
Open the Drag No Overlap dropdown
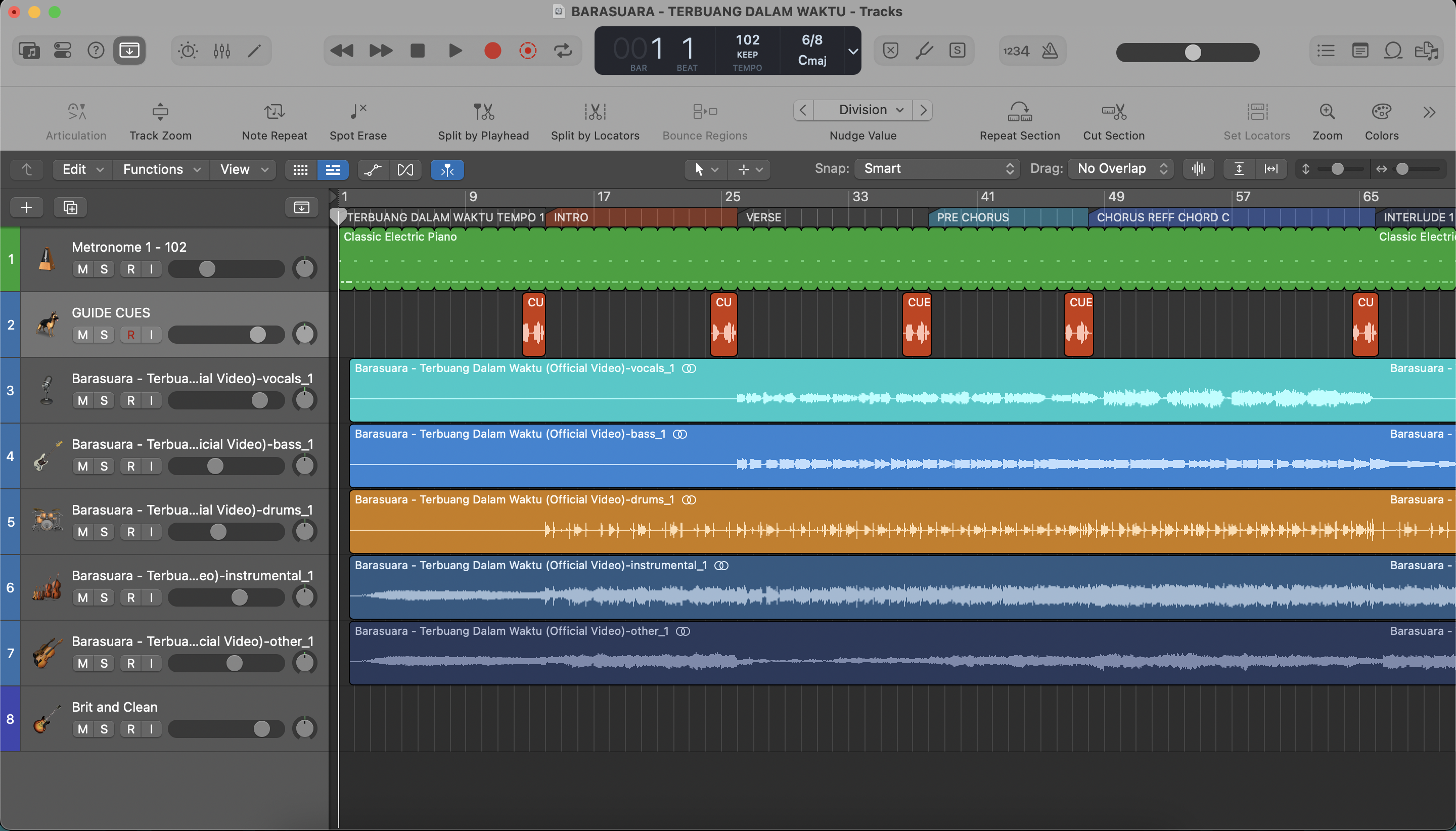click(1120, 168)
